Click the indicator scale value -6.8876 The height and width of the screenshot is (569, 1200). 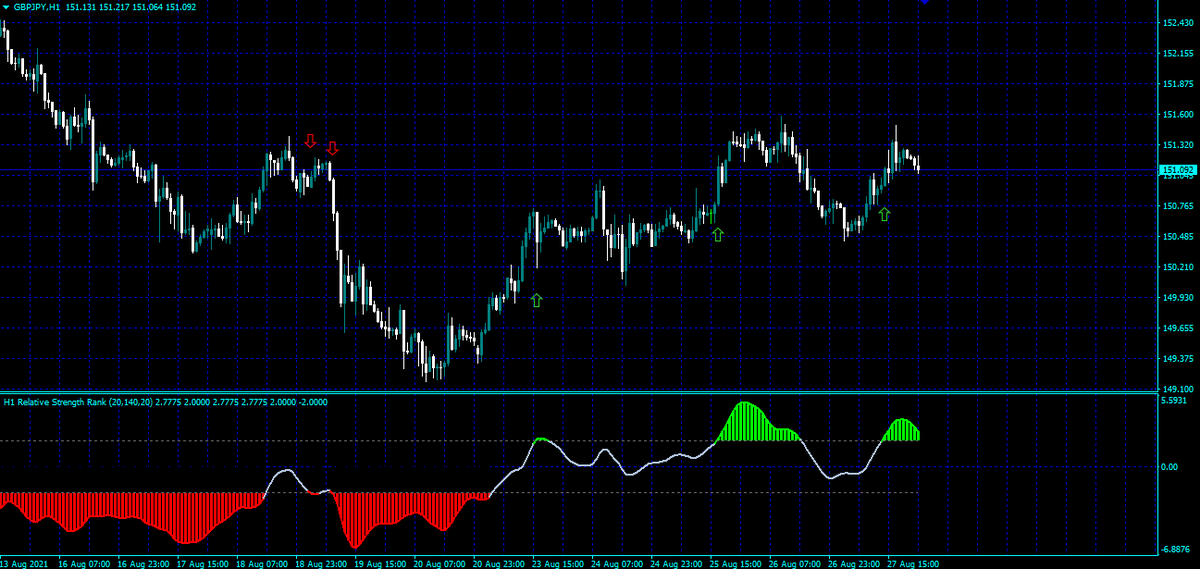tap(1177, 550)
